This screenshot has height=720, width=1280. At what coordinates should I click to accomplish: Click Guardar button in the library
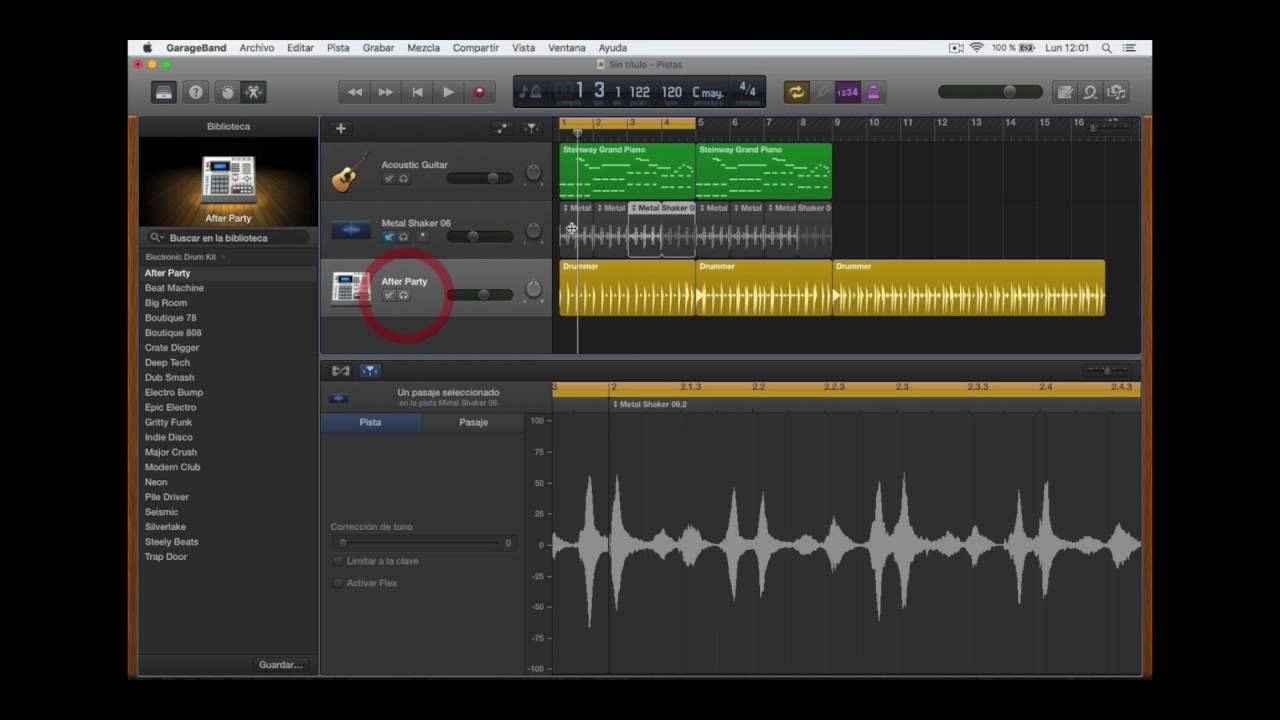click(x=280, y=665)
